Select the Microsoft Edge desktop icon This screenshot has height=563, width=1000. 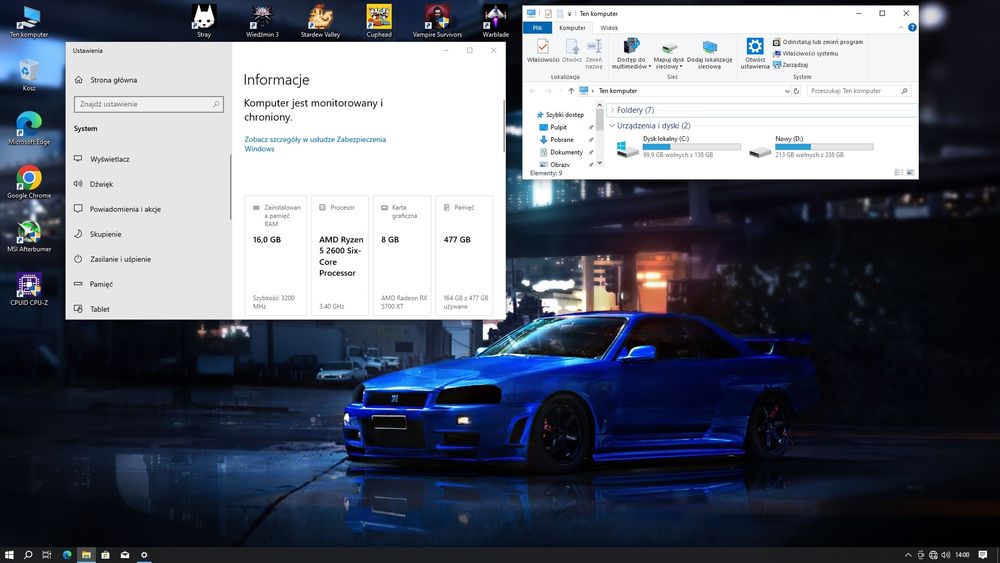click(x=29, y=129)
